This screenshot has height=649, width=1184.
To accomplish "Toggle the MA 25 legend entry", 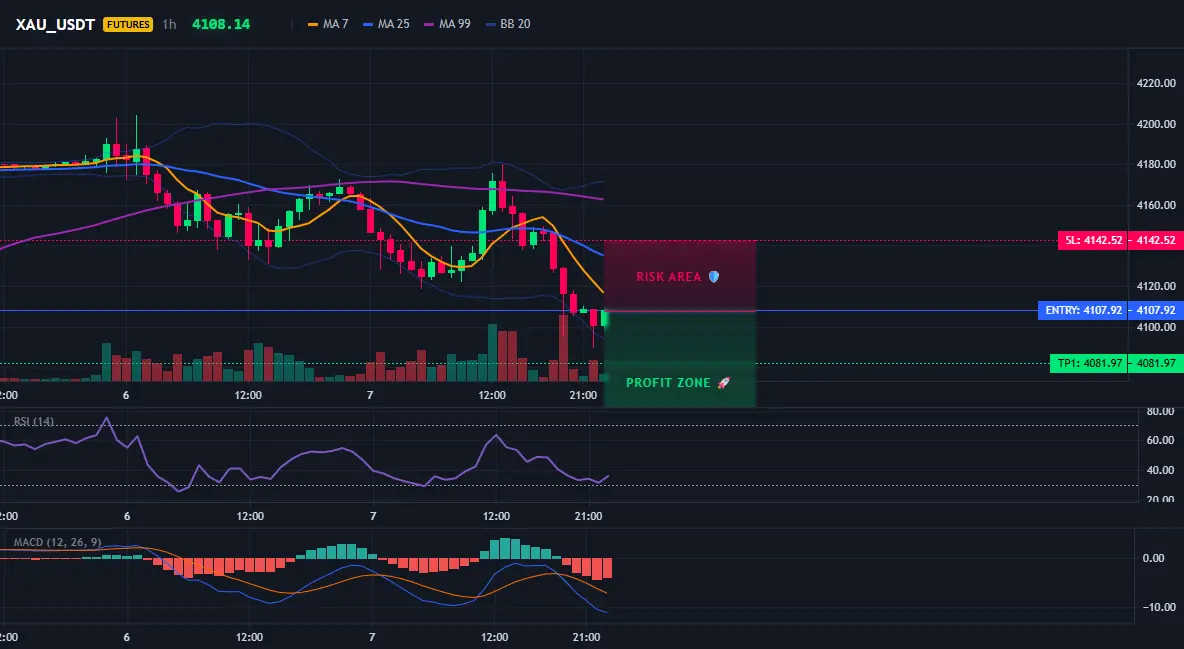I will click(x=387, y=24).
